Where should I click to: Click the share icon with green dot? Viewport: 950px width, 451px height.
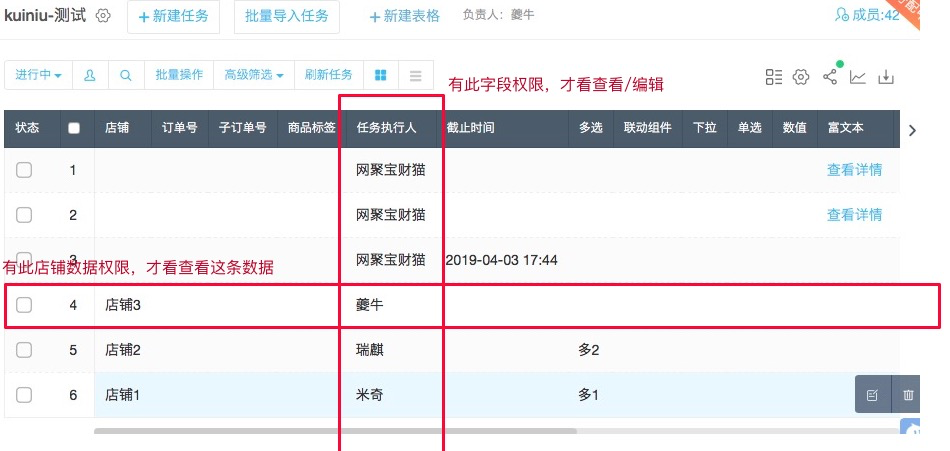[830, 77]
